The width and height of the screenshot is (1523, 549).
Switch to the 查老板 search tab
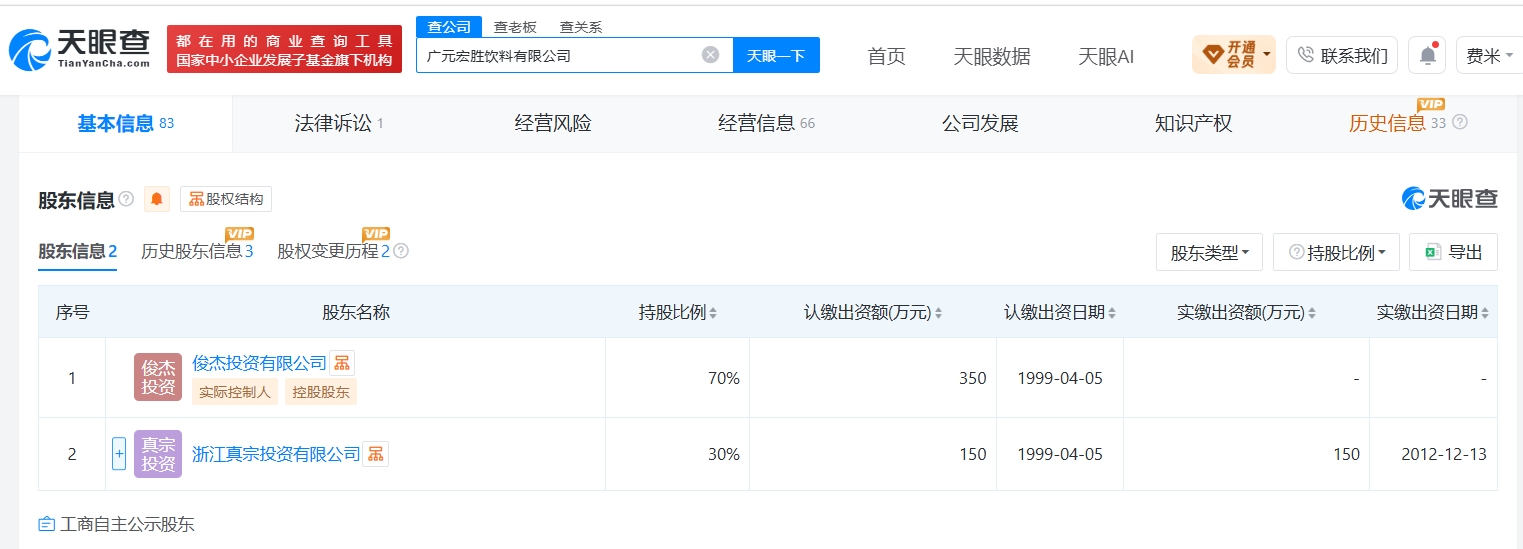[x=515, y=27]
